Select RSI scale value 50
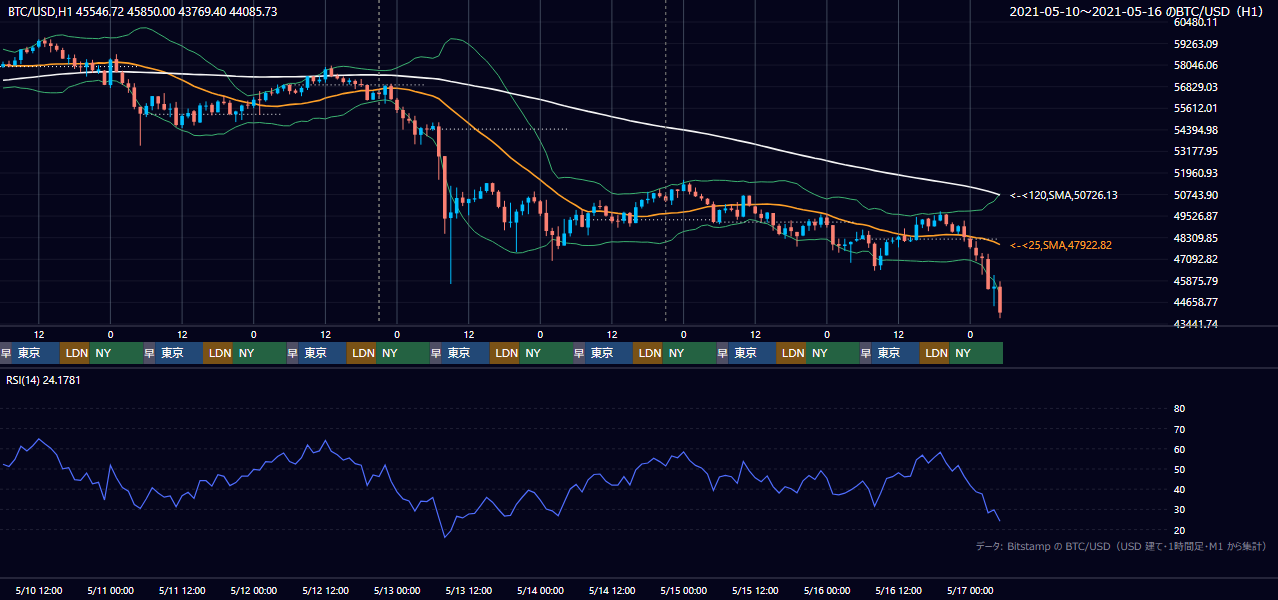 tap(1179, 469)
